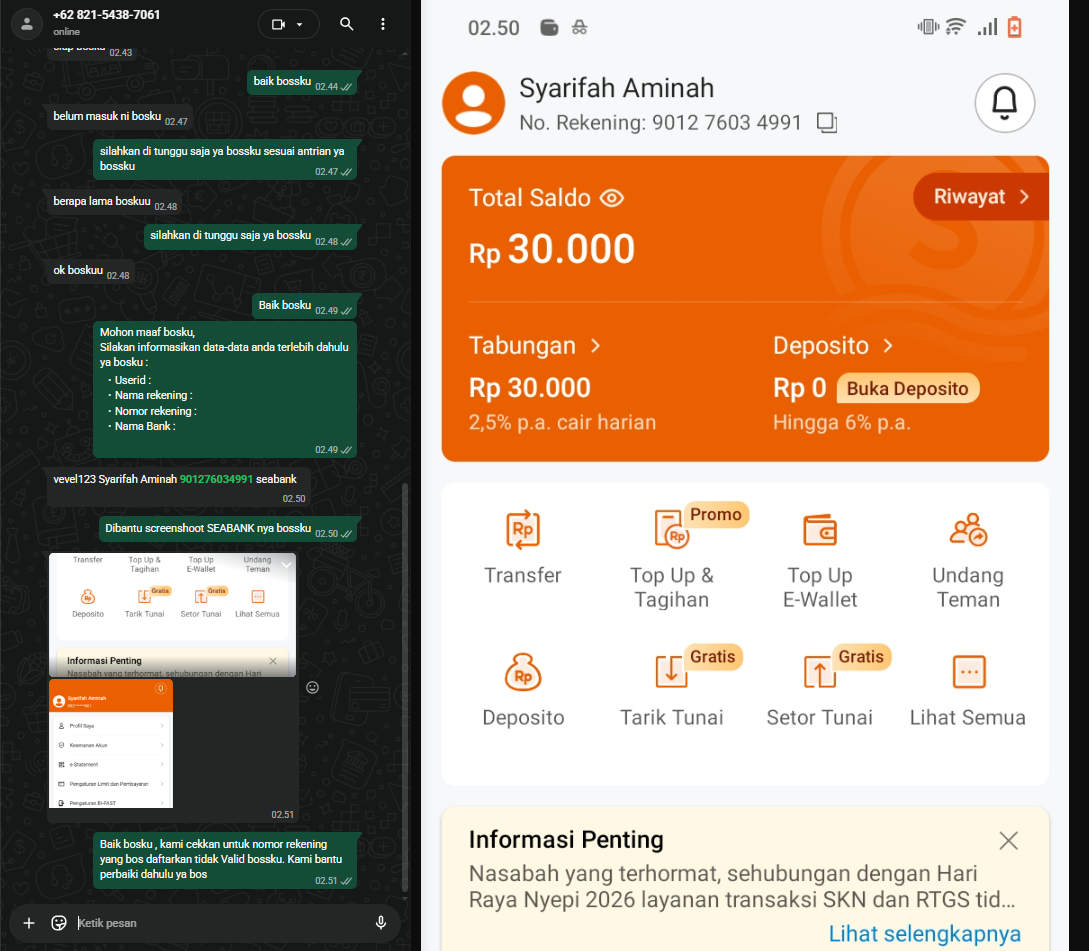Click the 'Baik bosku' message sent at 02.49
This screenshot has height=951, width=1089.
pos(305,306)
